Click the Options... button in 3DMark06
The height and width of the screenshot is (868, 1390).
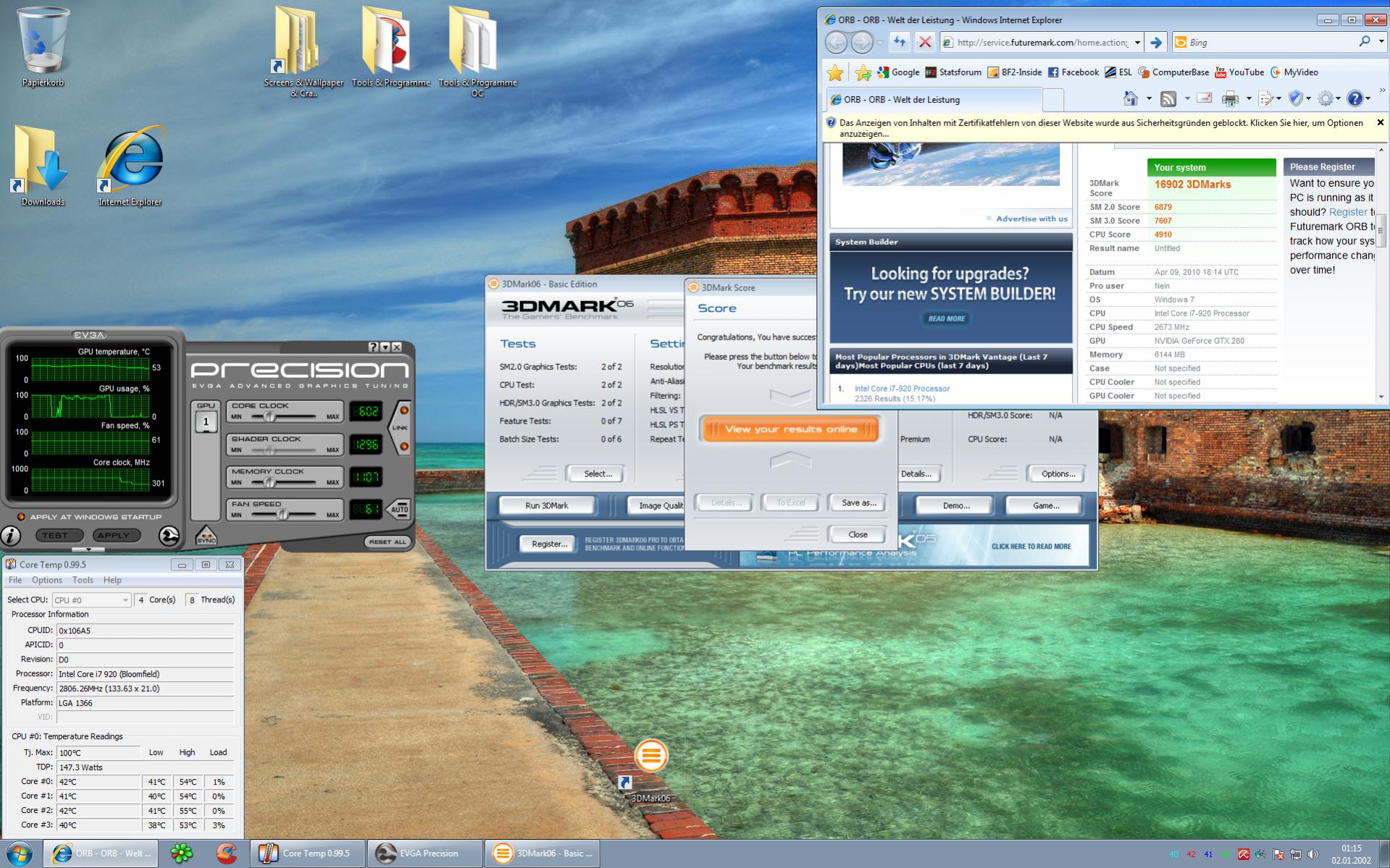pos(1058,473)
